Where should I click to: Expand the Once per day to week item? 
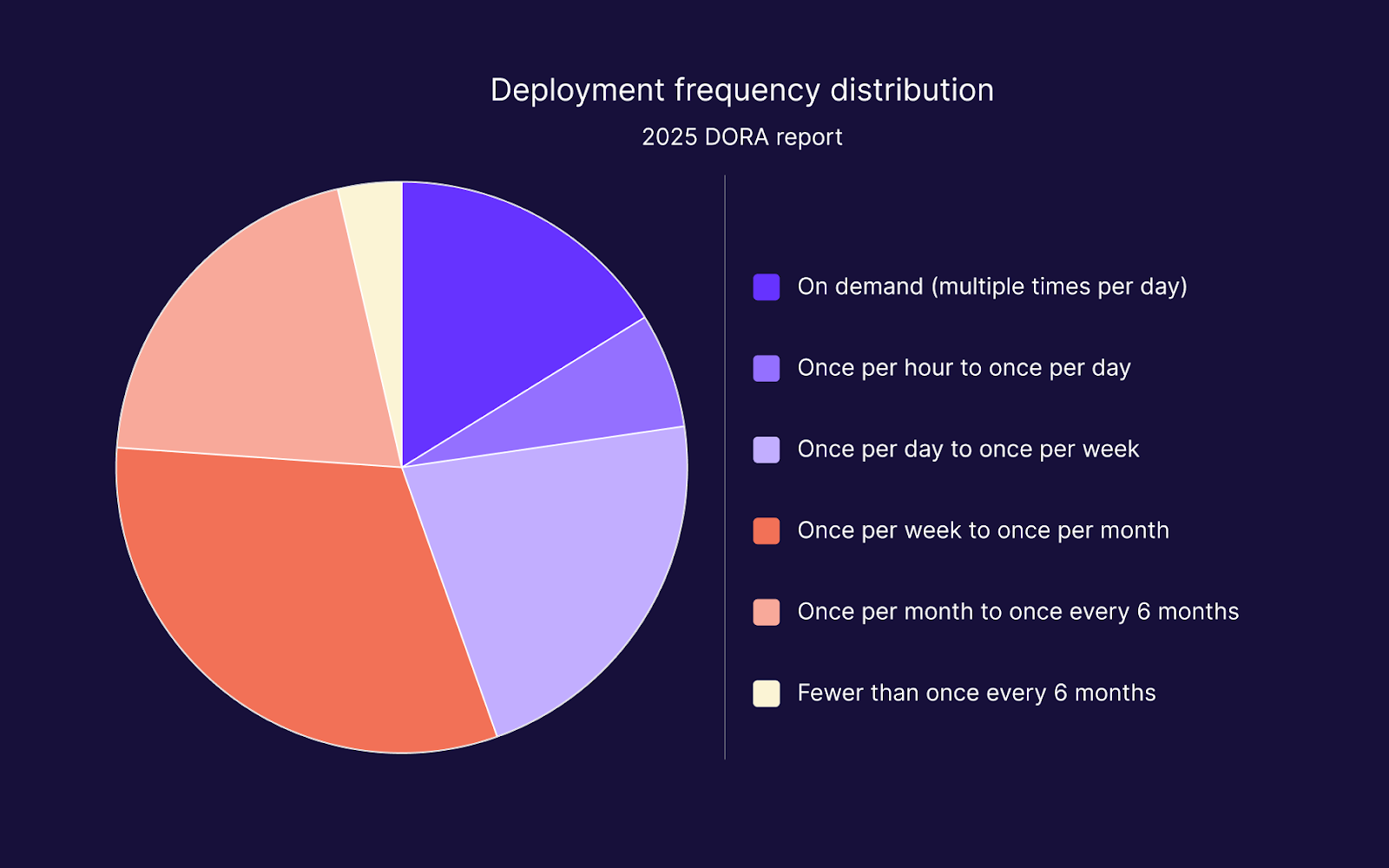point(968,449)
